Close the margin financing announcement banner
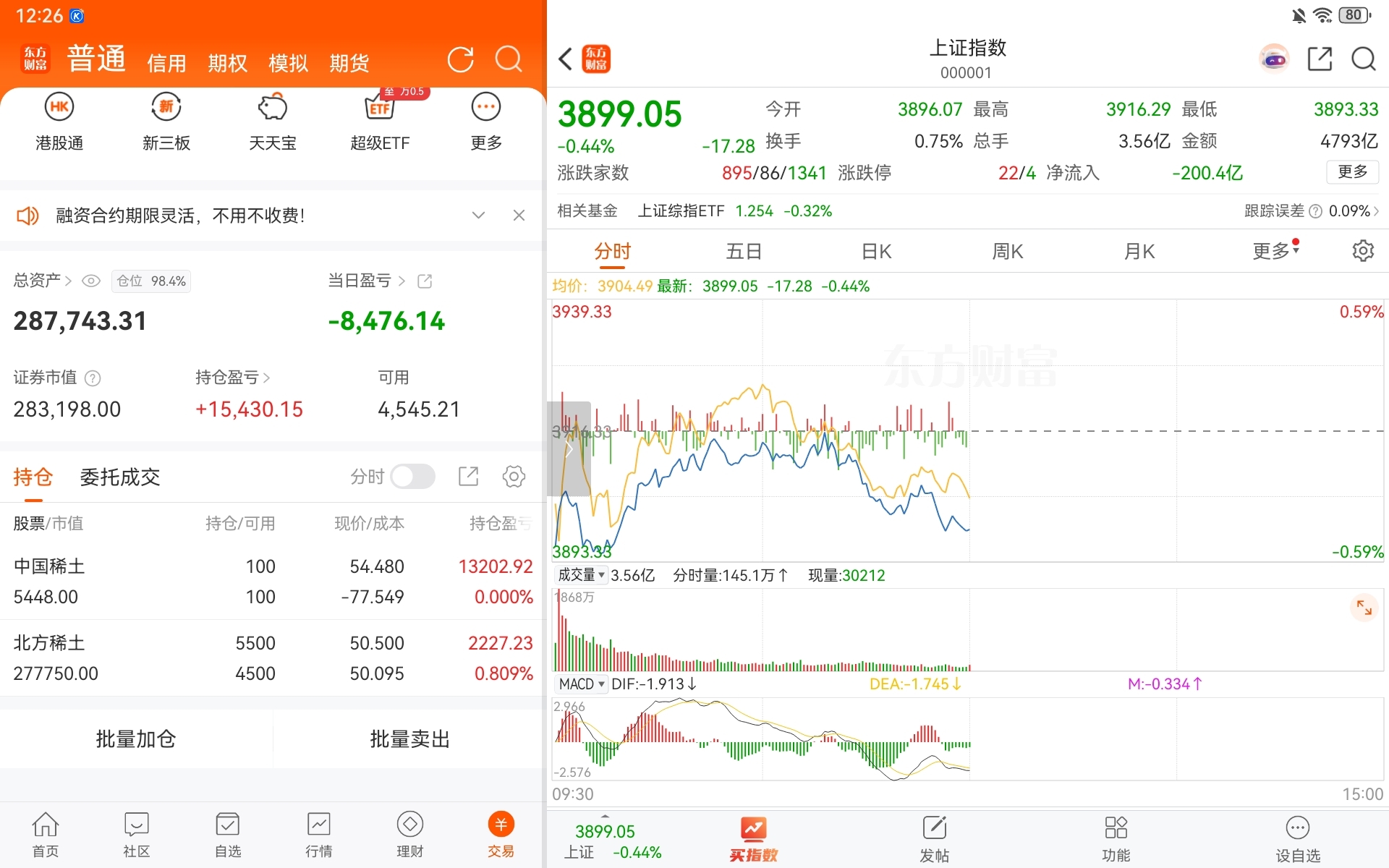 519,216
